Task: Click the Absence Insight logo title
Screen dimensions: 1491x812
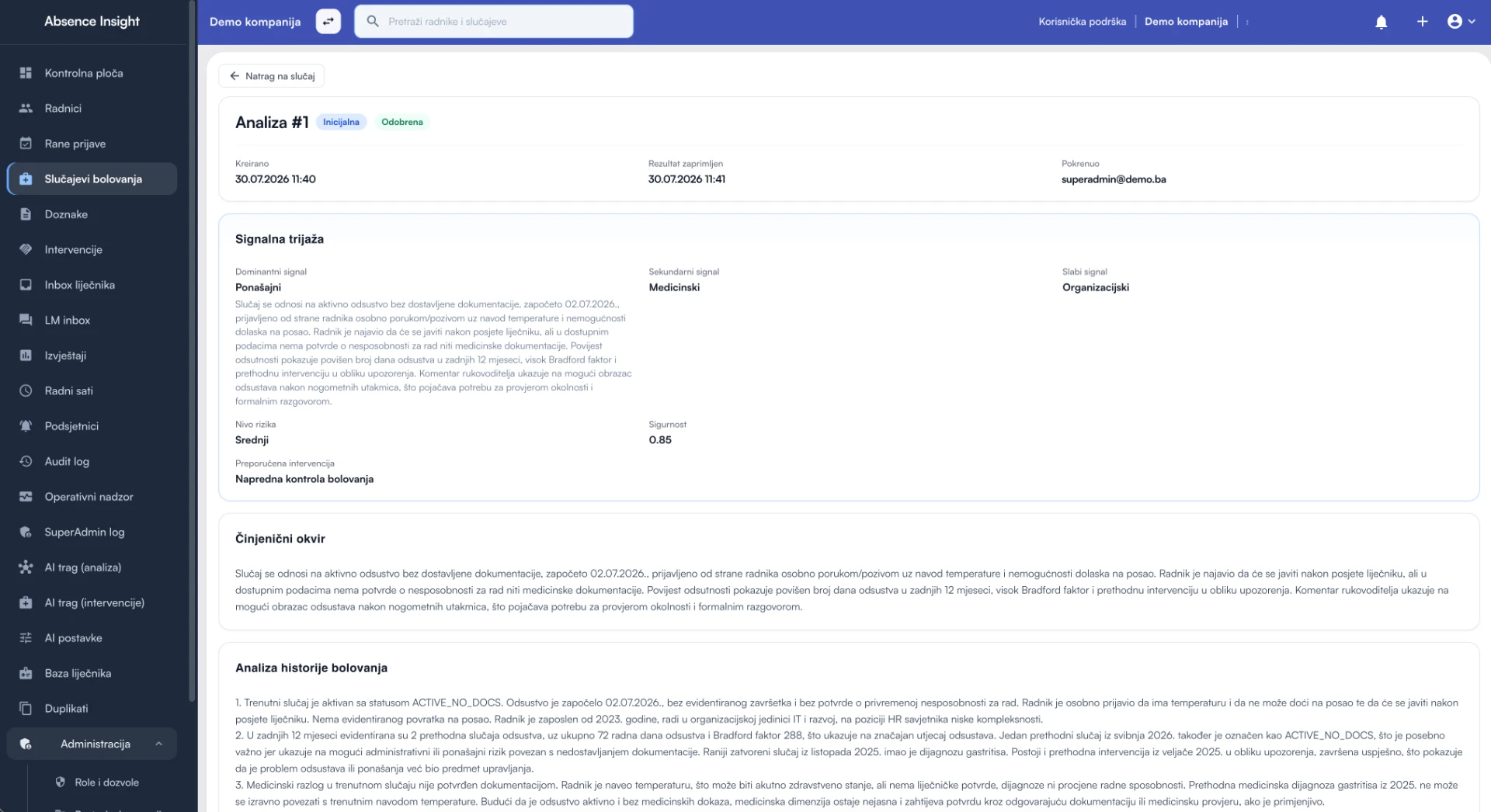Action: pos(92,21)
